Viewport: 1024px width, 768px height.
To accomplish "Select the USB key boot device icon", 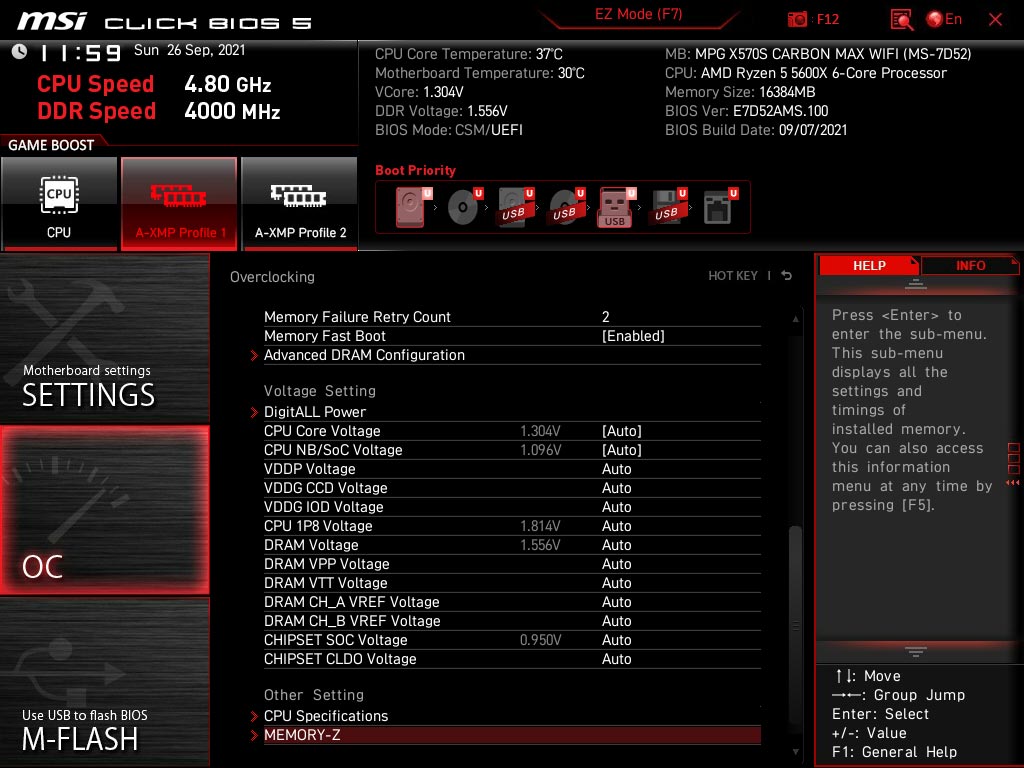I will [x=616, y=207].
